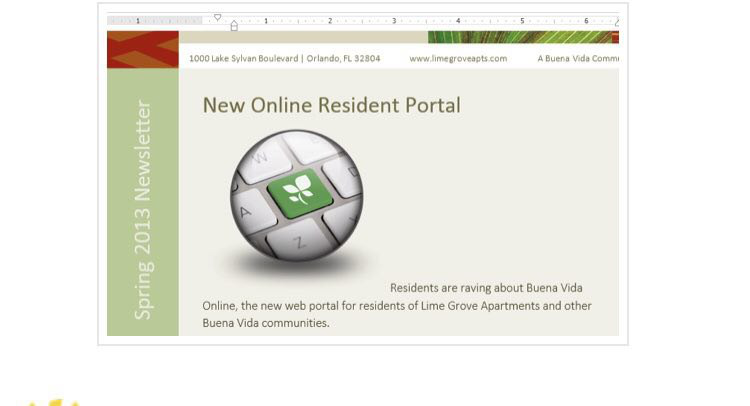Click the A Buena Vida Community text

578,59
